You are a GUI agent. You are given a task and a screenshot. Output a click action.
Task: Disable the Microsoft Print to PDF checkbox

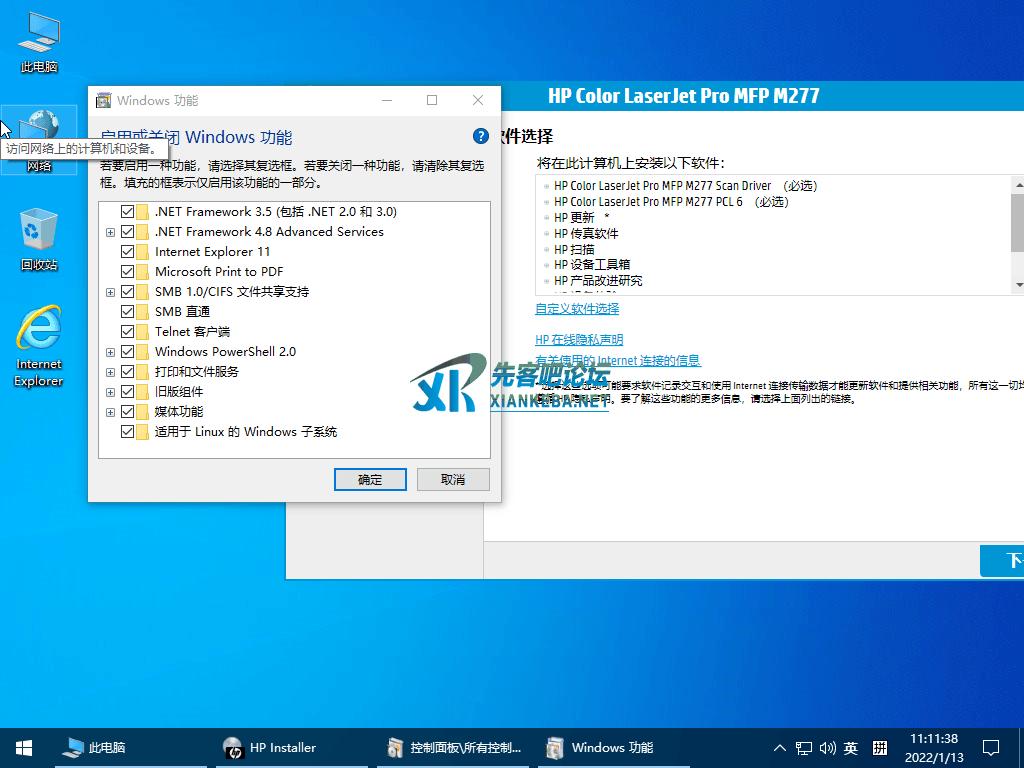(x=127, y=272)
